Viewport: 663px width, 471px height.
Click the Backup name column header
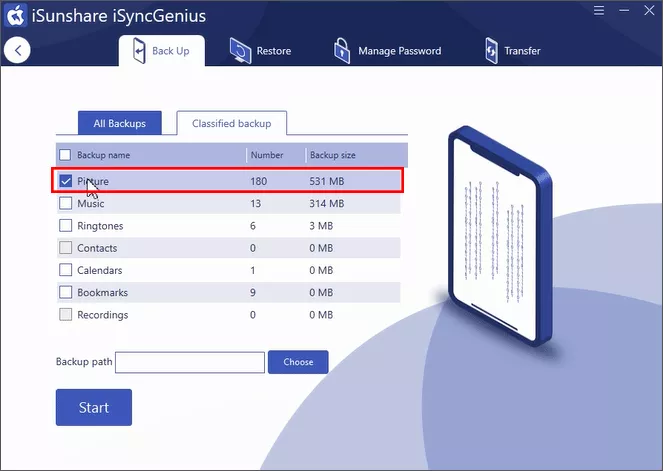tap(104, 155)
